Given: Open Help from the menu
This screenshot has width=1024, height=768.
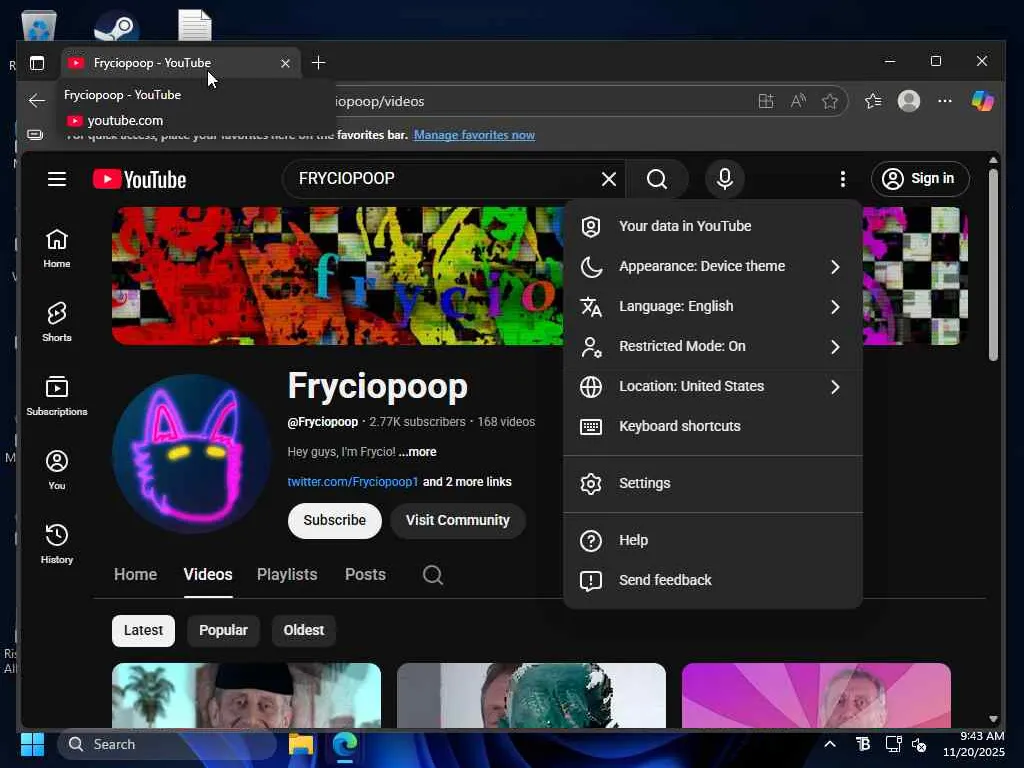Looking at the screenshot, I should tap(713, 541).
